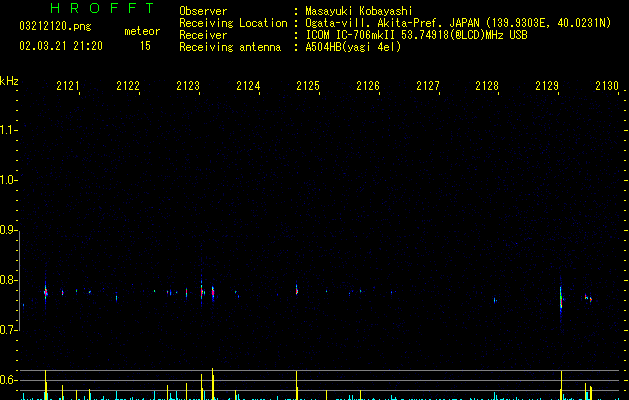Click the long echo just after 2129
The width and height of the screenshot is (629, 400).
[x=561, y=298]
